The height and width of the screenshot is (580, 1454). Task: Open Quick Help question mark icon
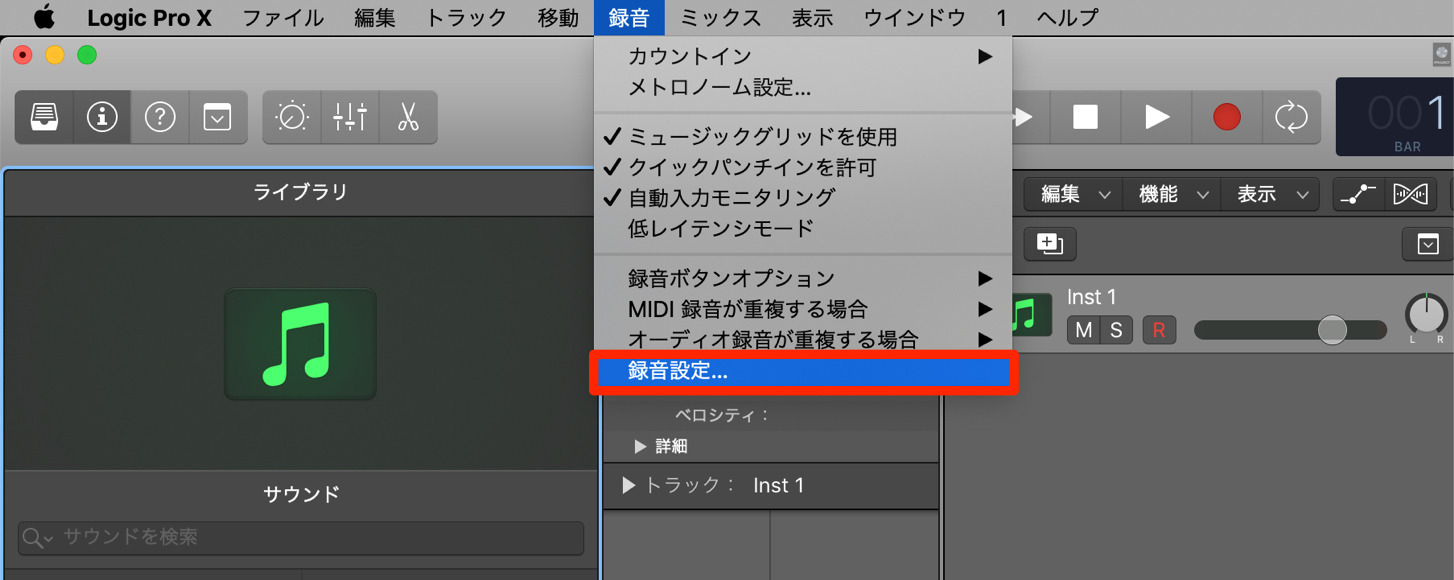tap(160, 117)
